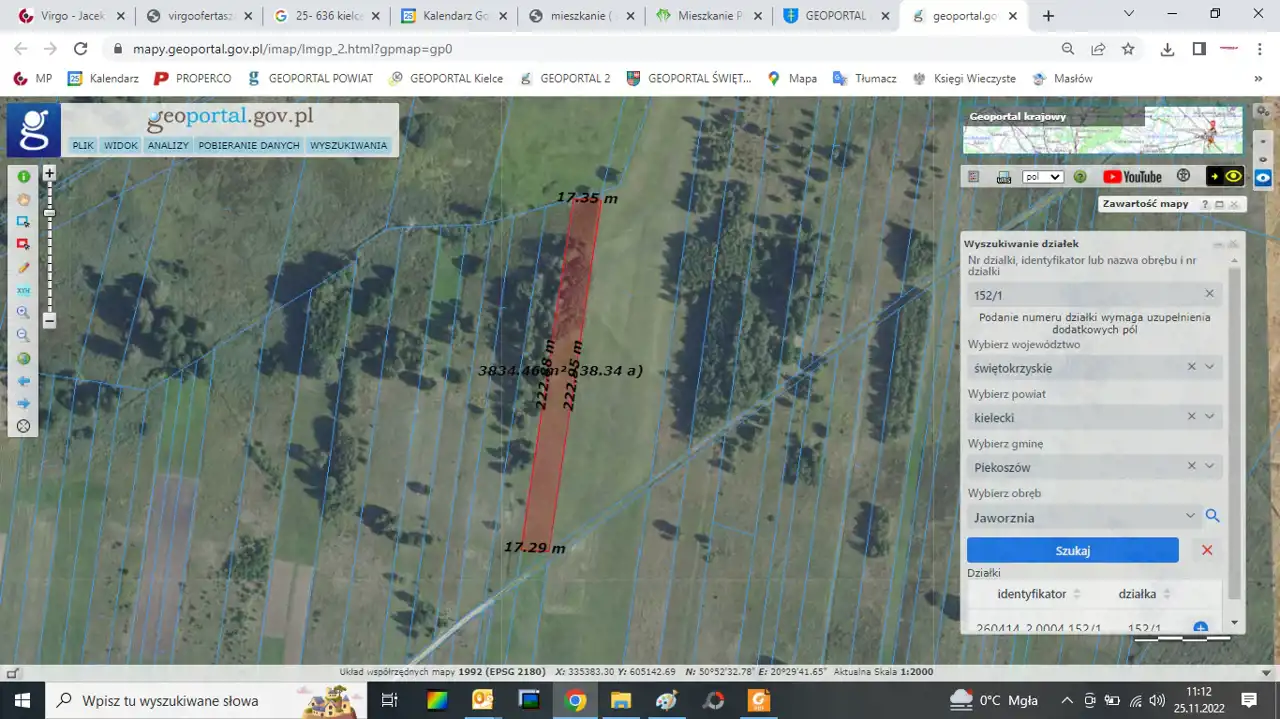This screenshot has height=719, width=1280.
Task: Open the POBIERANIE DANYCH menu
Action: pos(249,145)
